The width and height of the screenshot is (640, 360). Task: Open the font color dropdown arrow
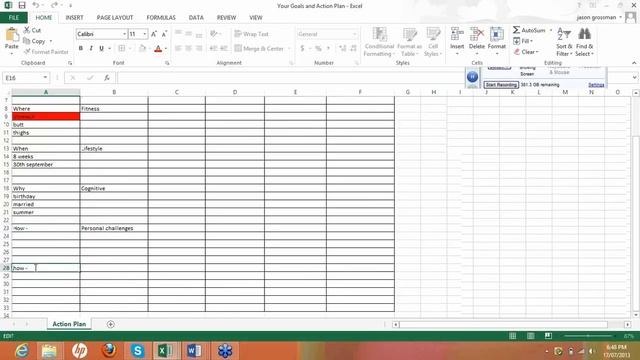point(166,49)
